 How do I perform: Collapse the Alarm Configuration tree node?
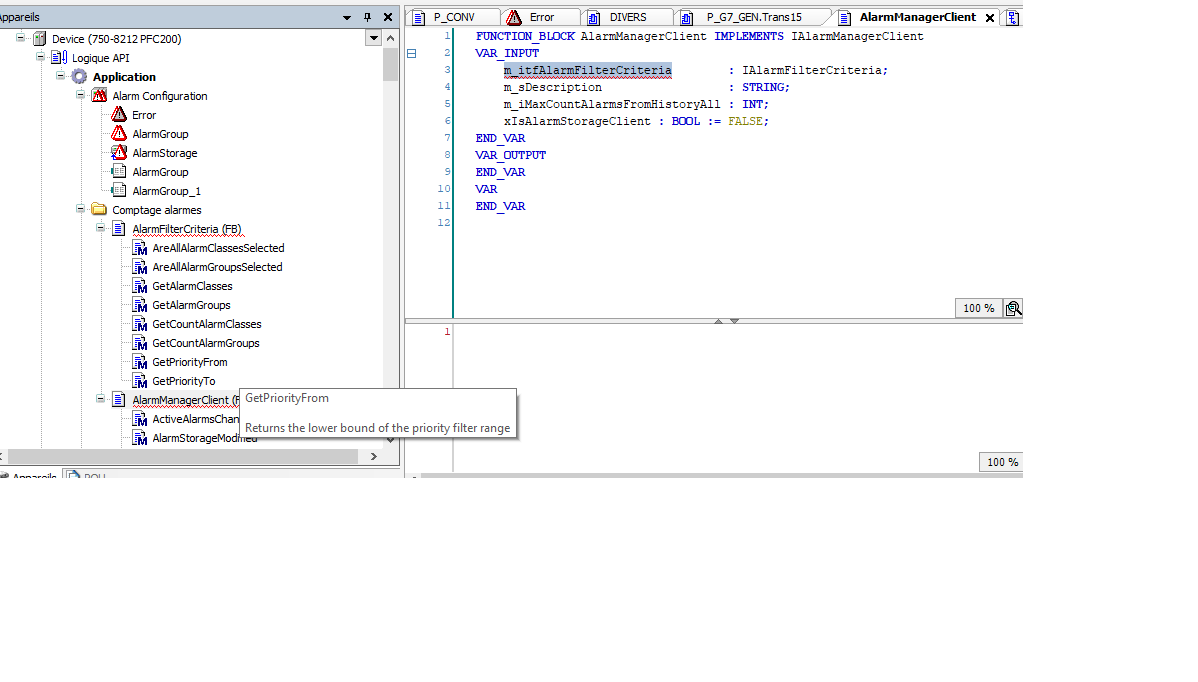pos(81,96)
